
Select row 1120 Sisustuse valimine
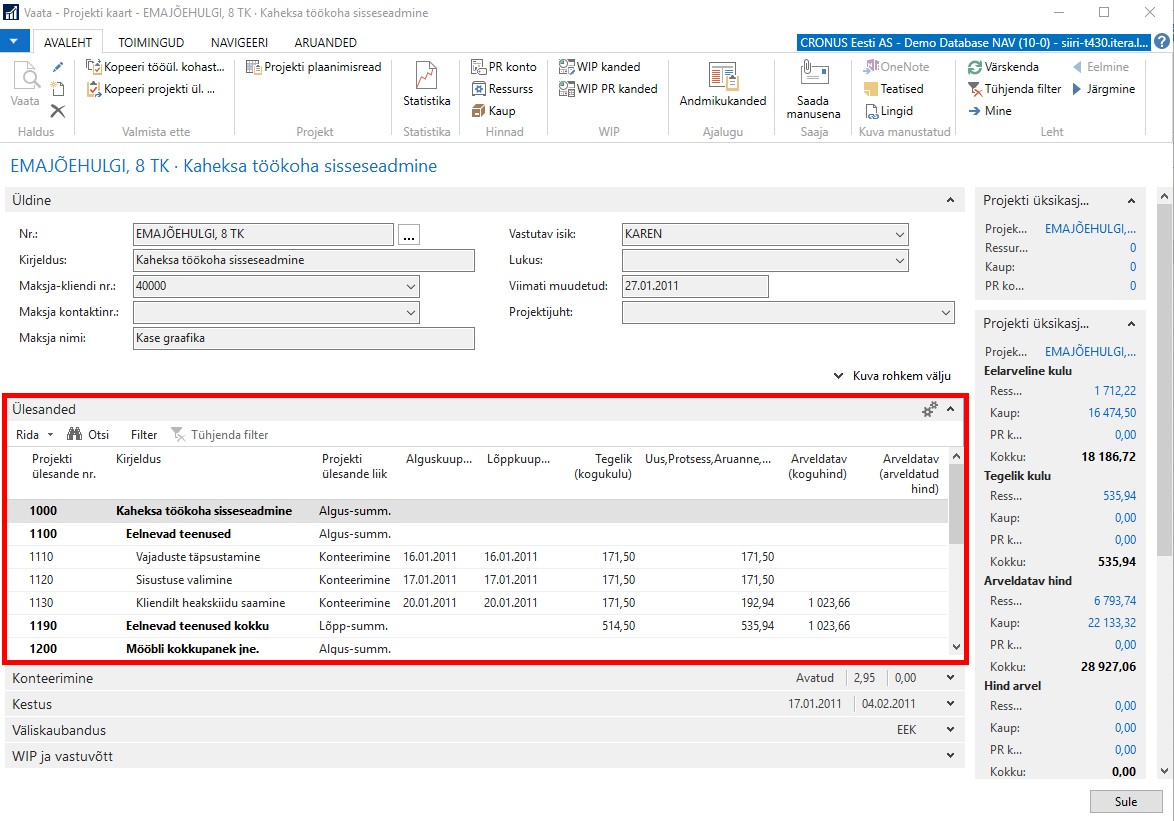click(478, 580)
